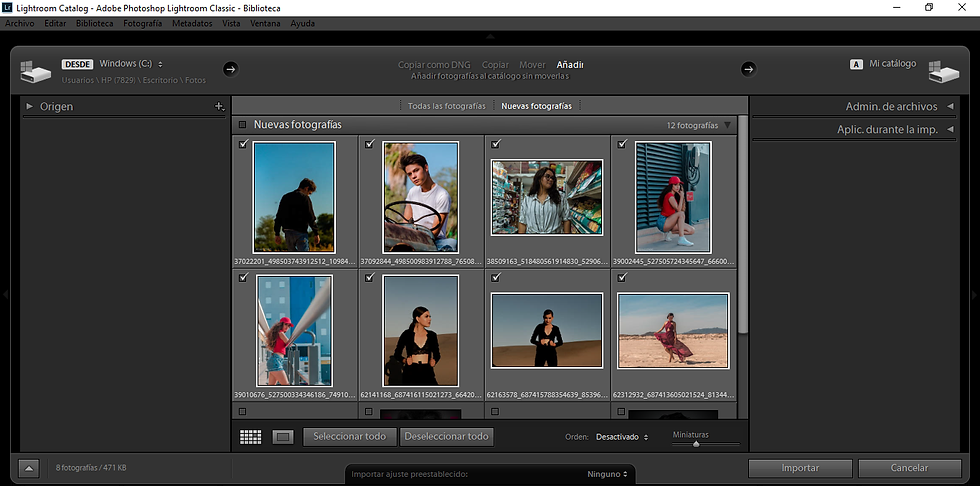Click the destination catalog drive icon

point(944,71)
